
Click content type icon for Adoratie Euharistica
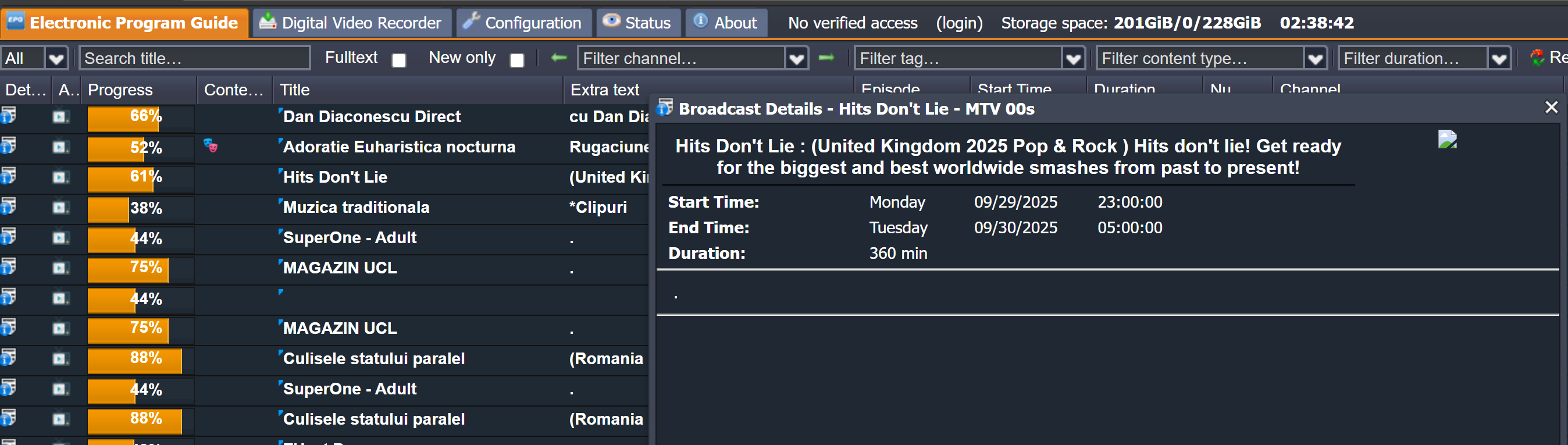tap(211, 146)
